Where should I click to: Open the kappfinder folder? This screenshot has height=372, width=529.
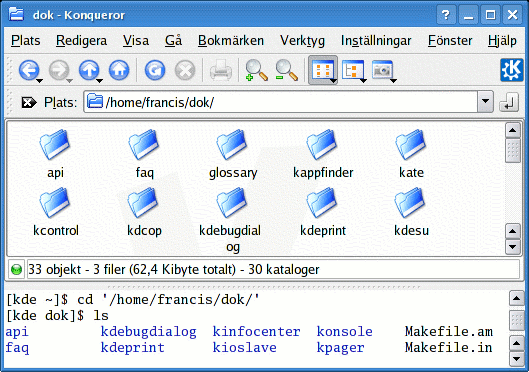pos(323,154)
